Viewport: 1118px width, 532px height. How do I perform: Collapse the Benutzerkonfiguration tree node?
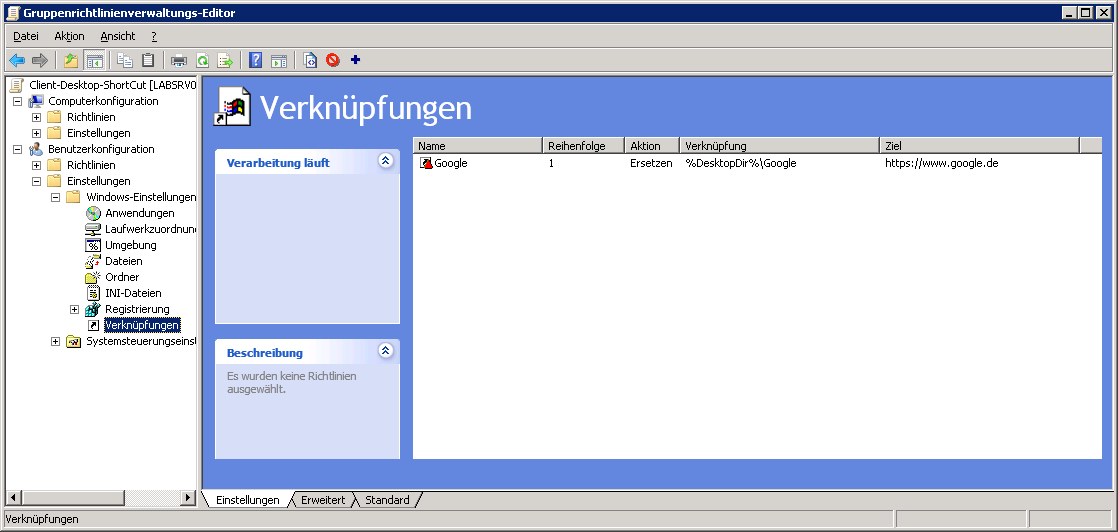(17, 149)
